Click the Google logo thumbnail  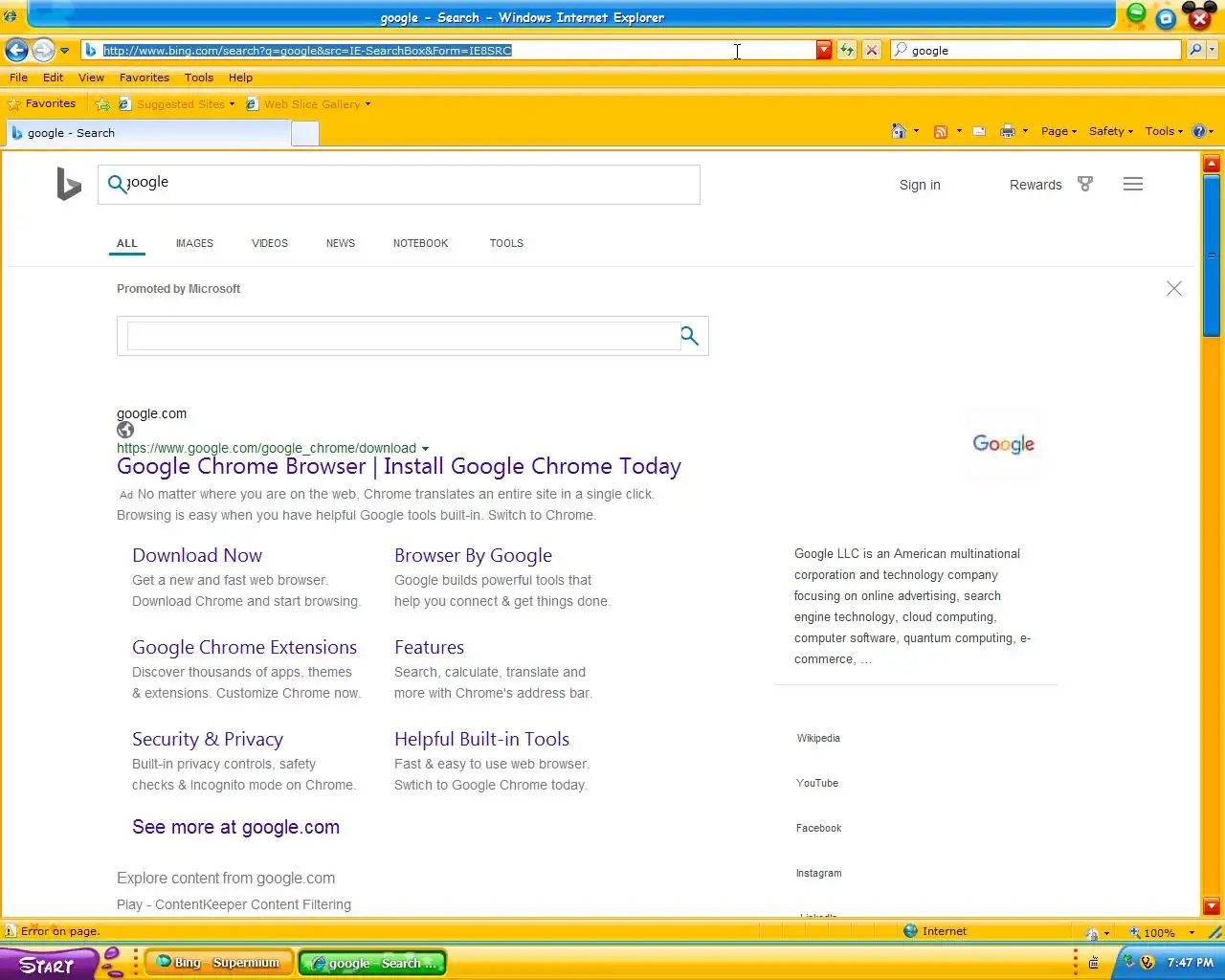click(x=1003, y=443)
